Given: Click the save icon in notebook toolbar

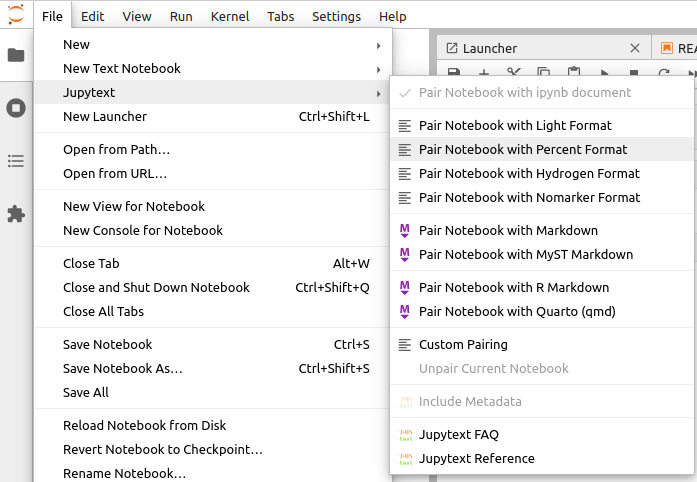Looking at the screenshot, I should point(453,72).
